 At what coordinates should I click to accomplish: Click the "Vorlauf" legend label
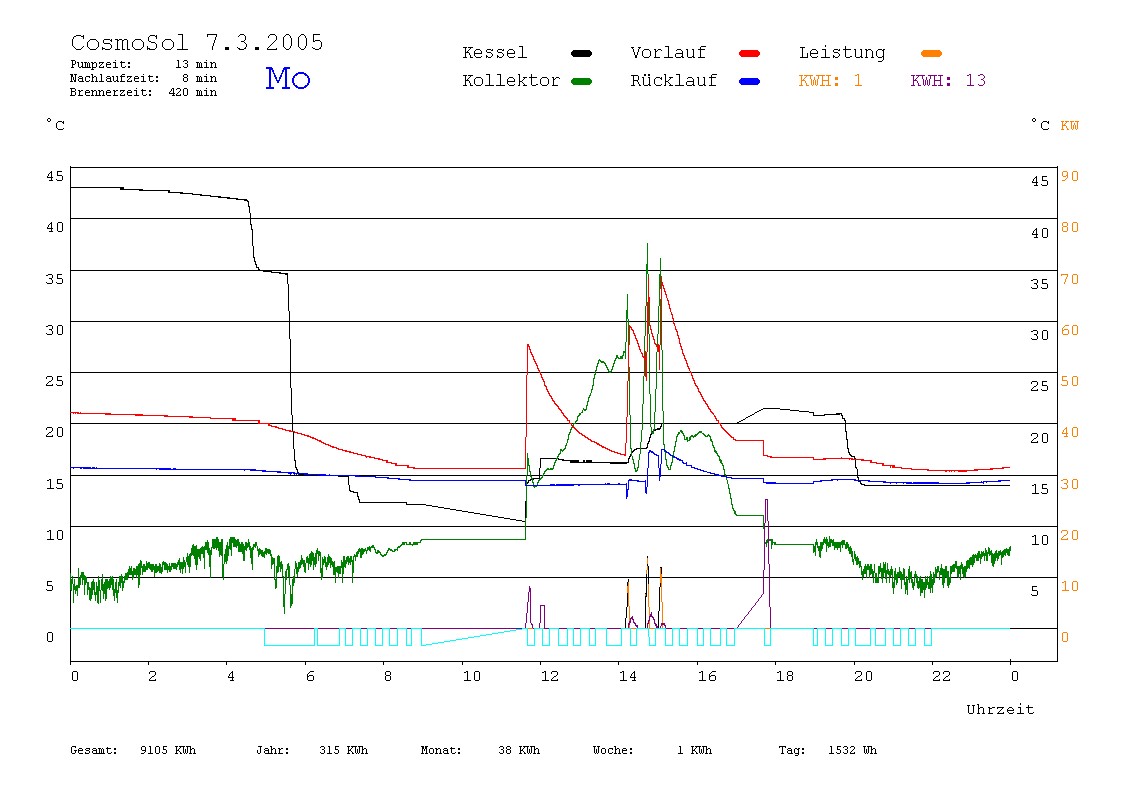pos(668,53)
